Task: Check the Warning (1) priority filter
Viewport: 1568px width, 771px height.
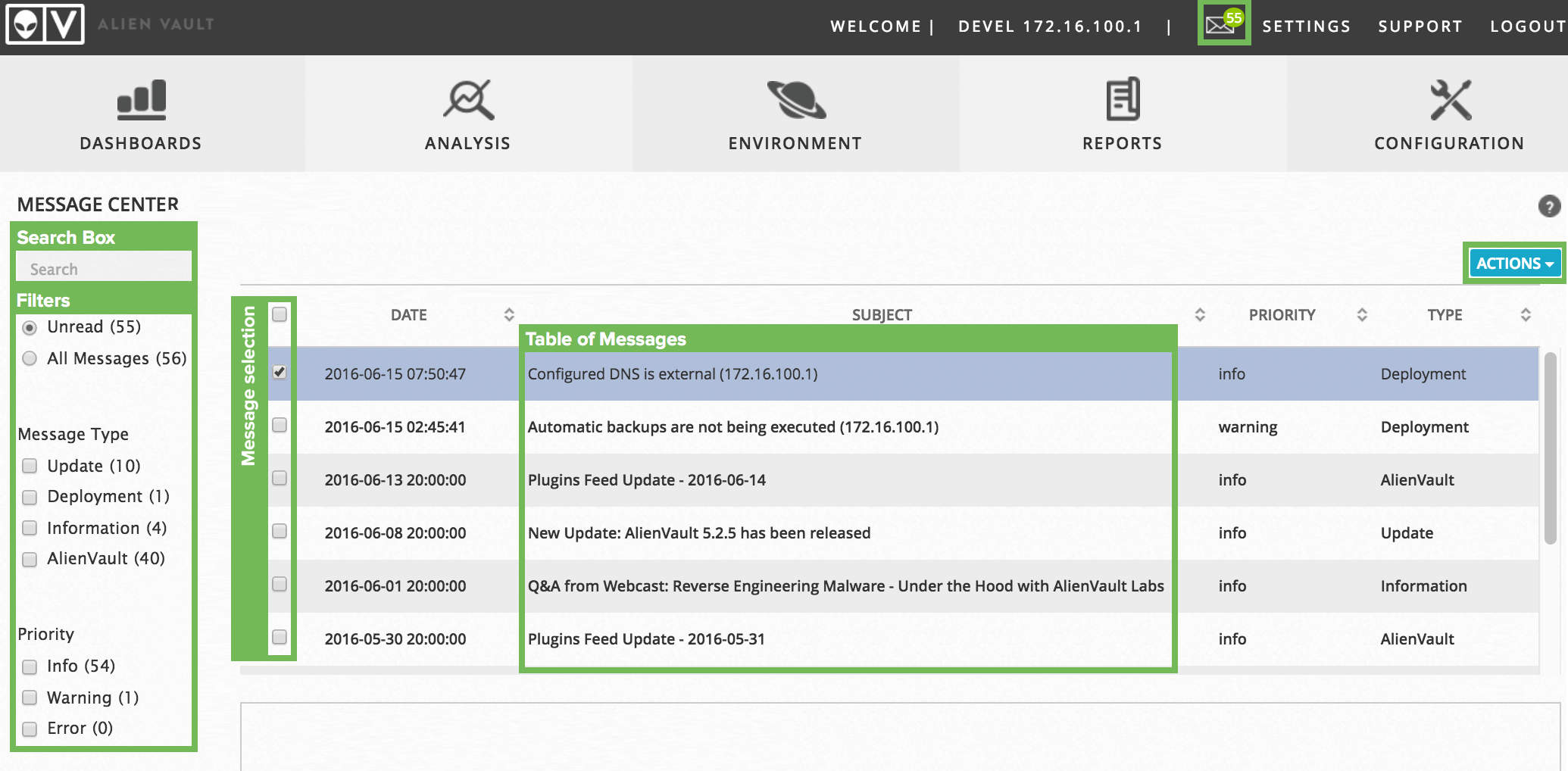Action: point(30,698)
